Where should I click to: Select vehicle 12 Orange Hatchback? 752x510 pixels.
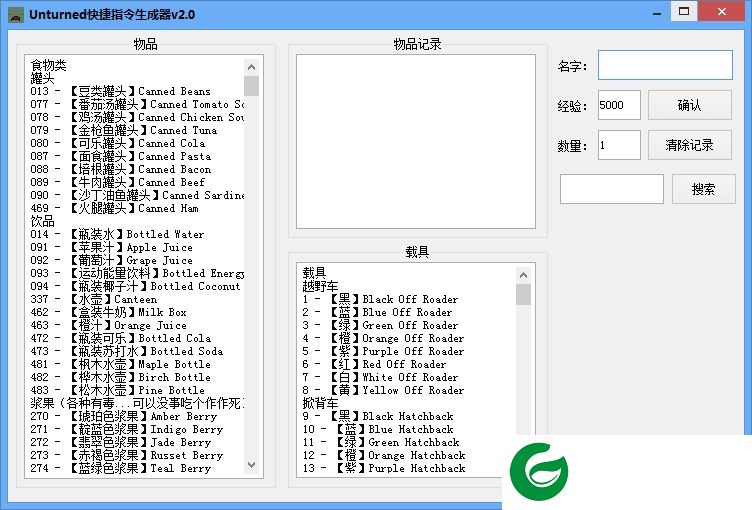tap(384, 455)
